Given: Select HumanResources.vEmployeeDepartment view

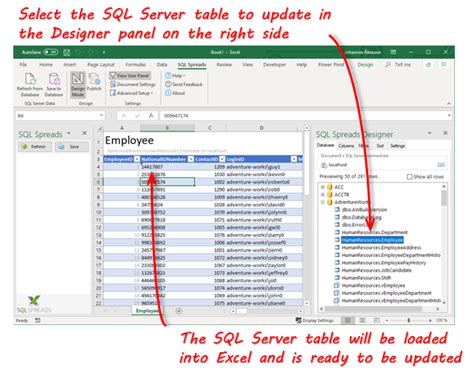Looking at the screenshot, I should click(386, 293).
